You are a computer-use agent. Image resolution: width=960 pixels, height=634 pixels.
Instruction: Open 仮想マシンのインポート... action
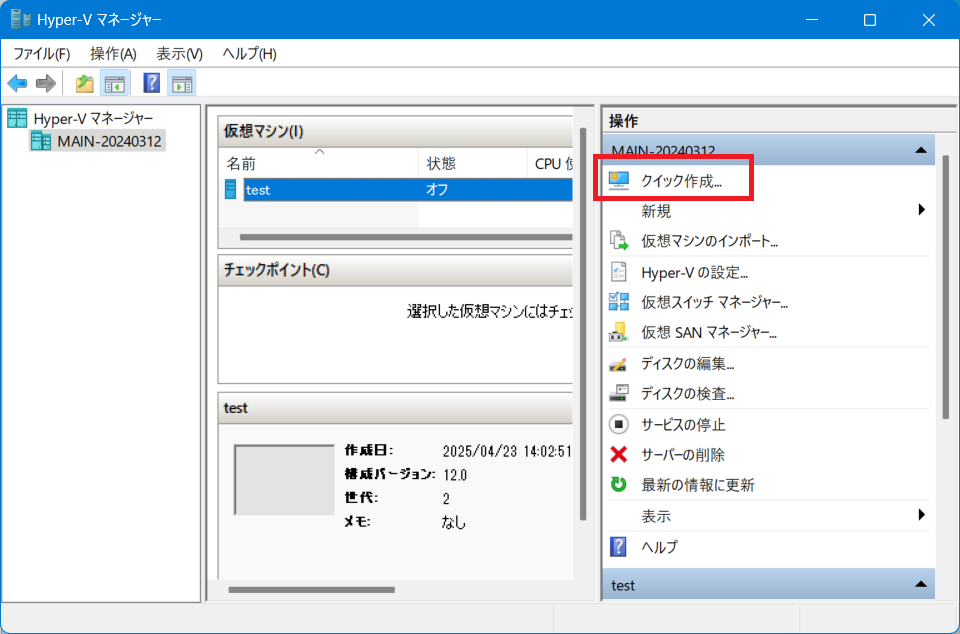coord(710,241)
